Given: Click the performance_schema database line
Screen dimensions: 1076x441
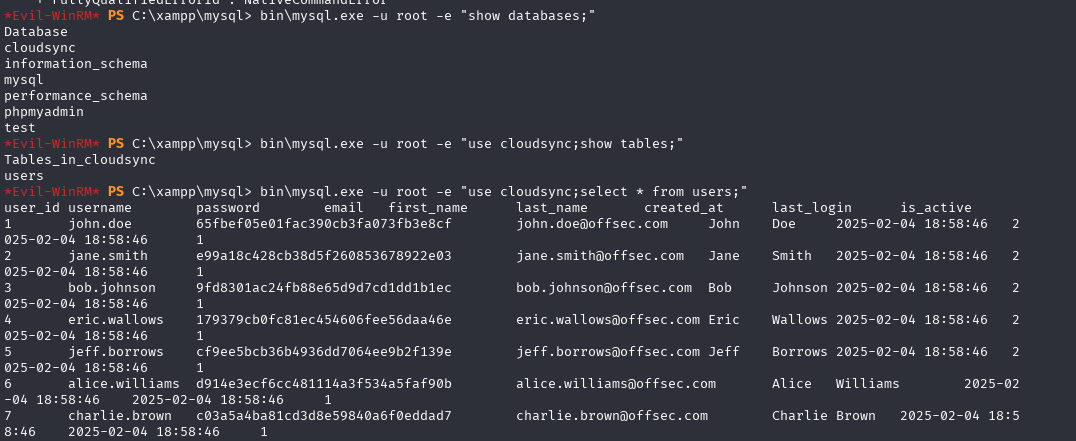Looking at the screenshot, I should [x=75, y=96].
